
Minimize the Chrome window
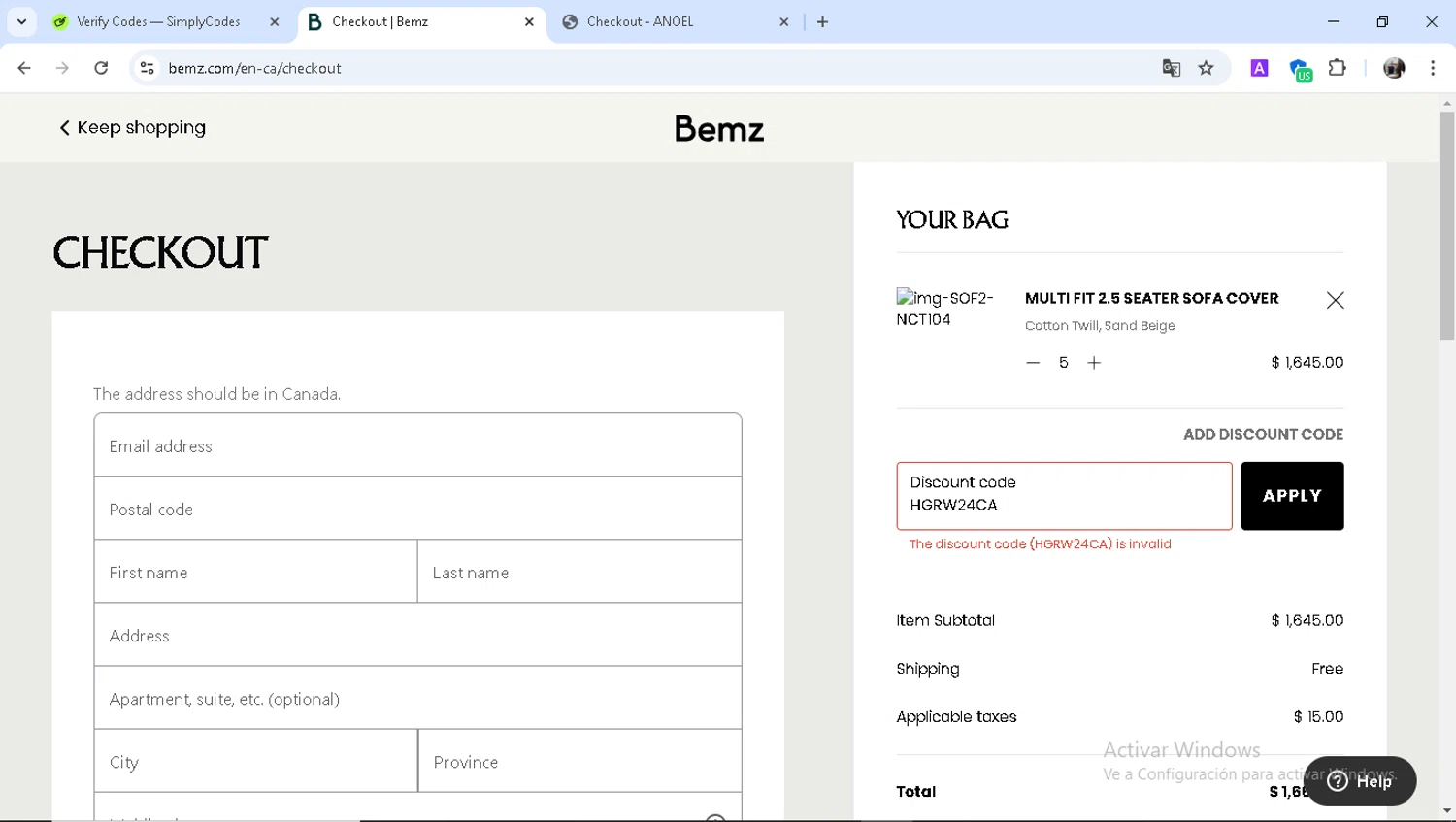[x=1333, y=21]
